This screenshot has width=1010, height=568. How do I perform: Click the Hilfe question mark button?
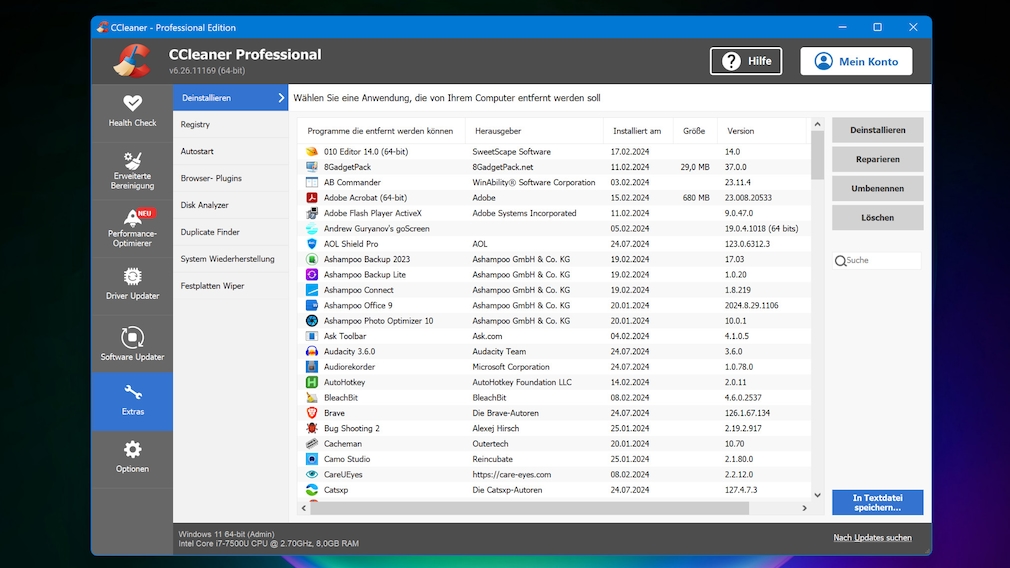click(746, 61)
